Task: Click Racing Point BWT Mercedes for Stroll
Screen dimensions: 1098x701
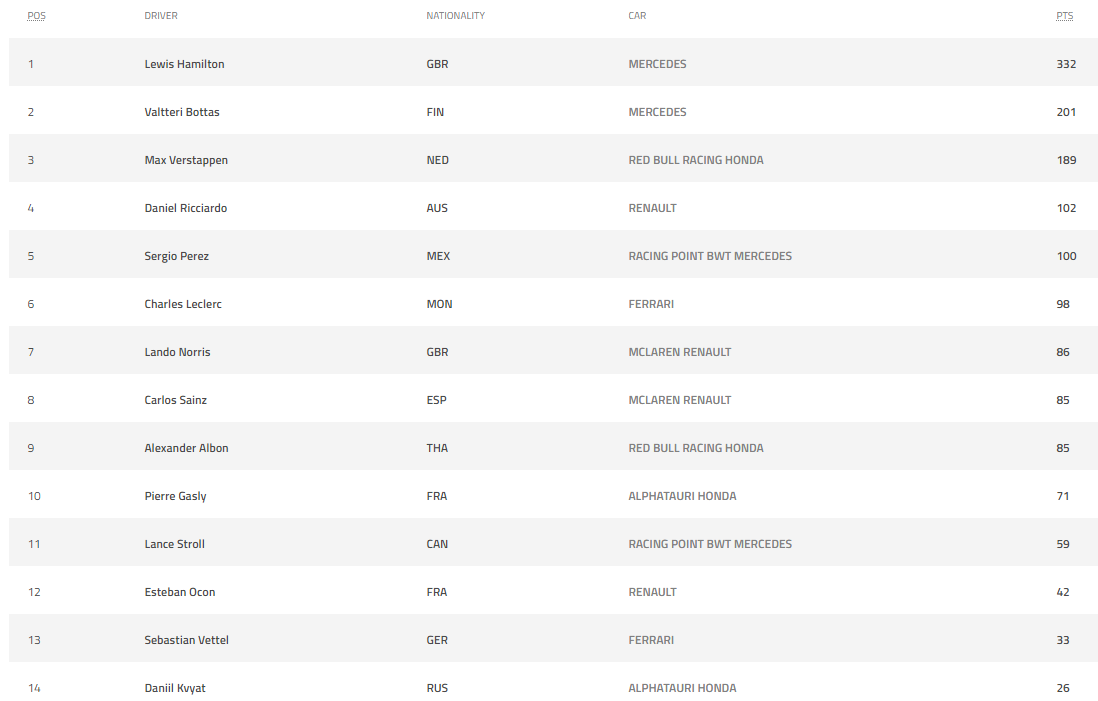Action: click(x=710, y=544)
